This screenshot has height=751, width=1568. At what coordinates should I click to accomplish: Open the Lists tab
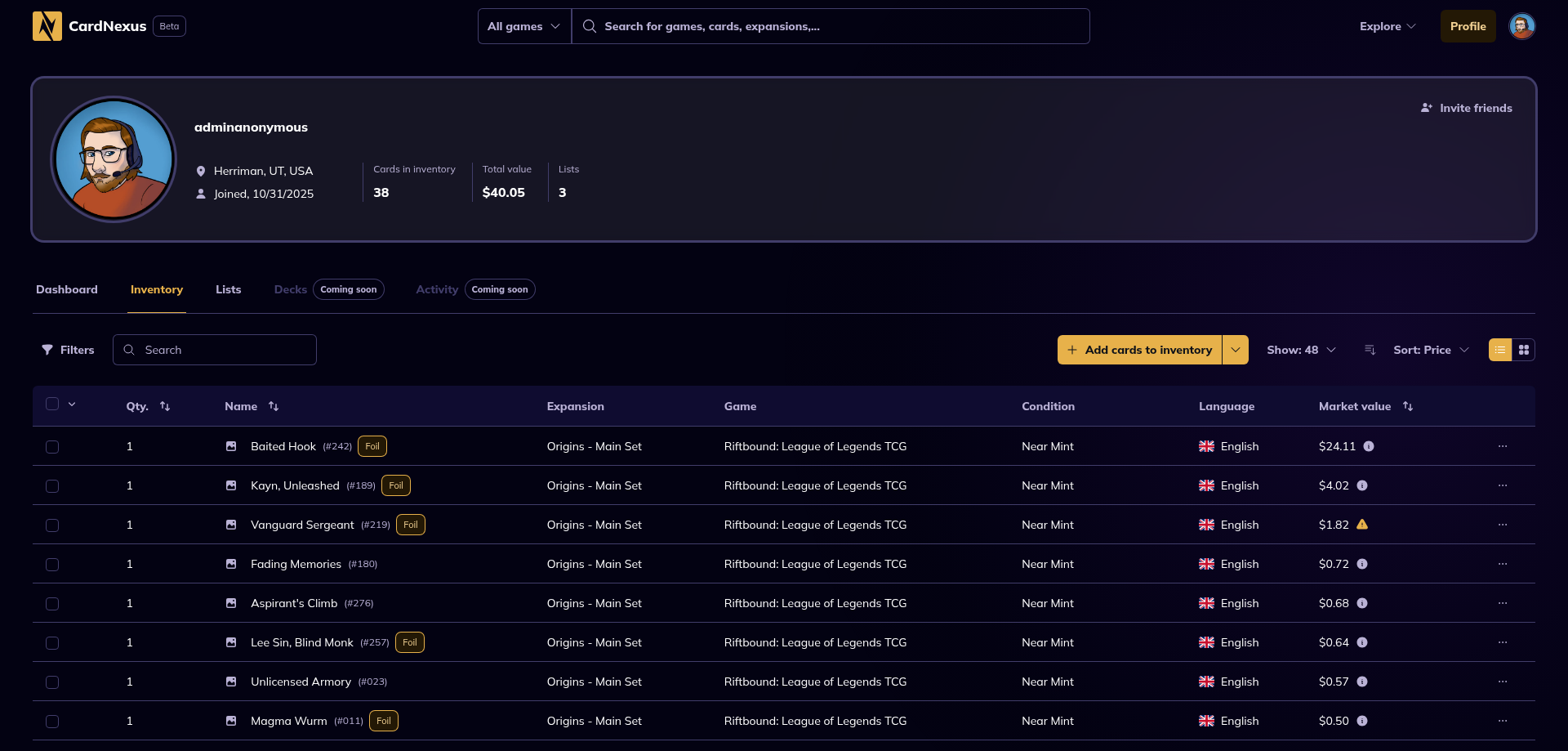(228, 289)
